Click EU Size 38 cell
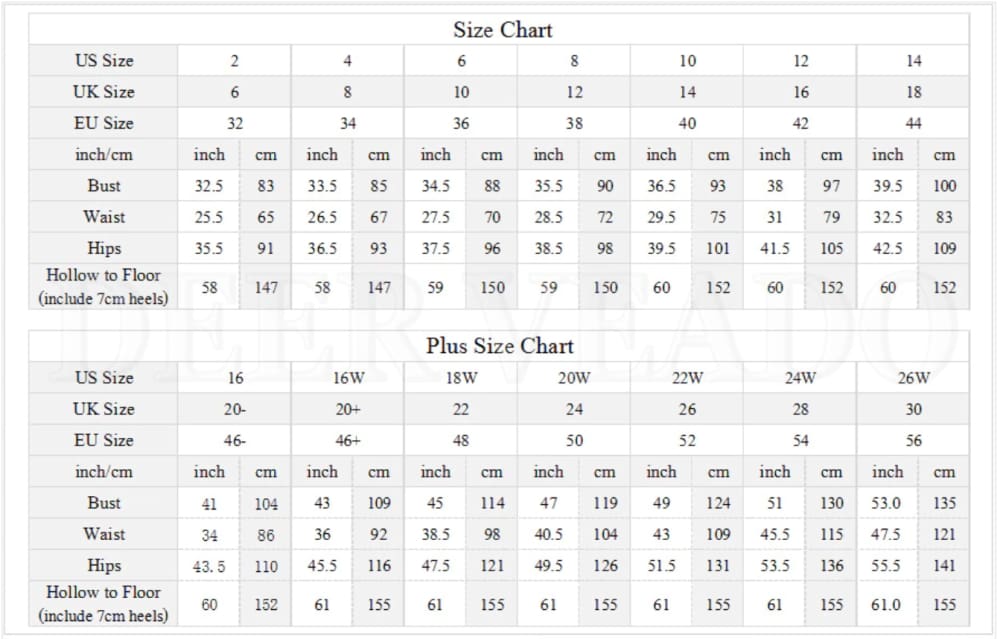 point(574,123)
